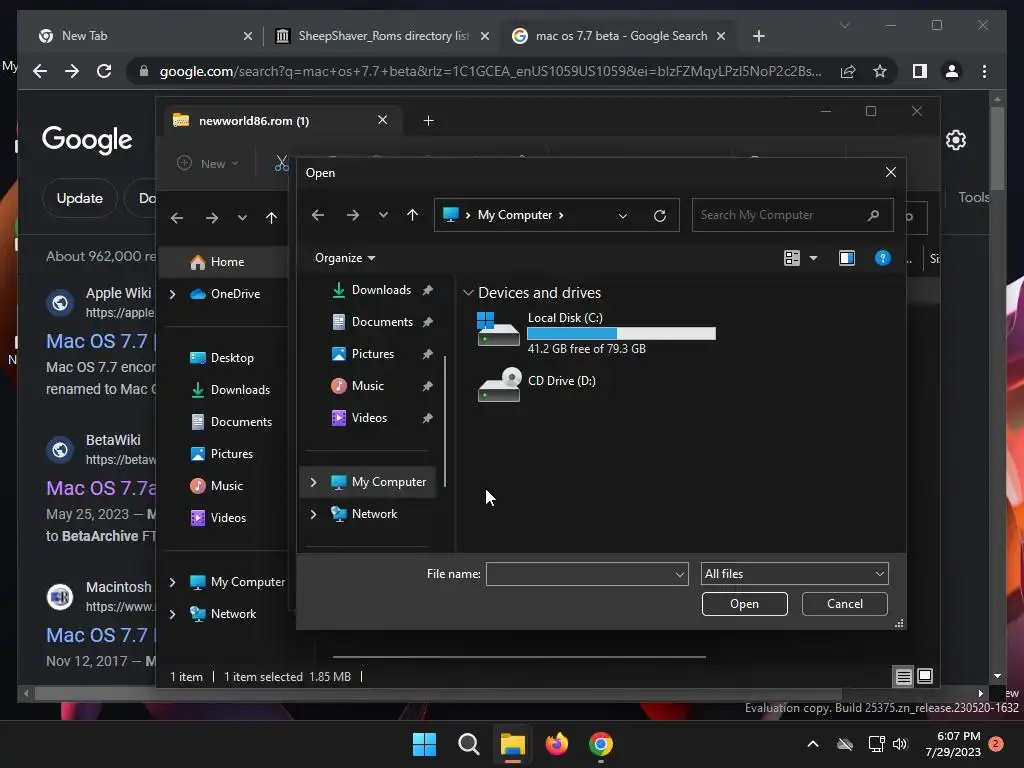
Task: Close the newworld86.rom (1) tab
Action: click(383, 120)
